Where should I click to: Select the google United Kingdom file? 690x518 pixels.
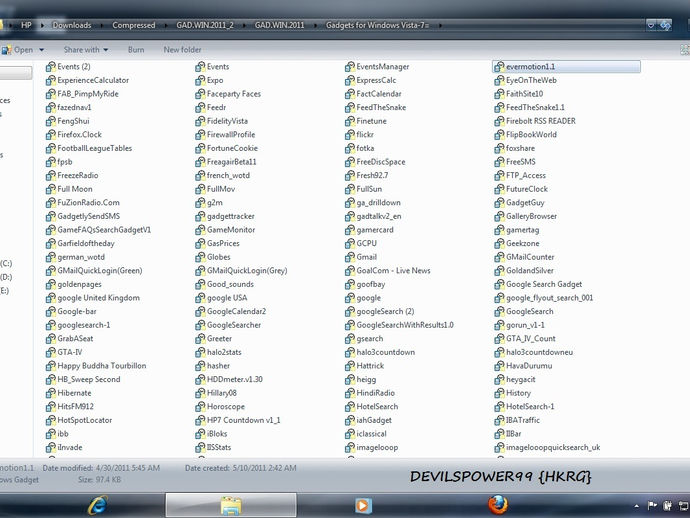coord(99,298)
